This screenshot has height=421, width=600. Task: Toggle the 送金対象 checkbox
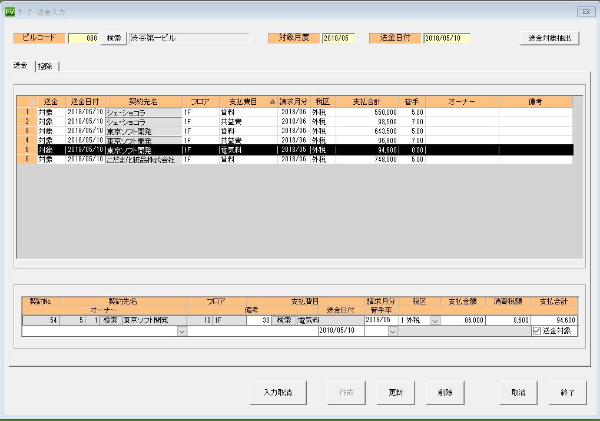pos(536,331)
